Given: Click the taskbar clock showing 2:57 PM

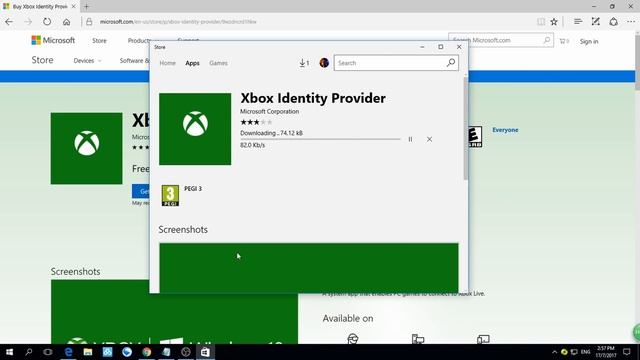Looking at the screenshot, I should 606,352.
